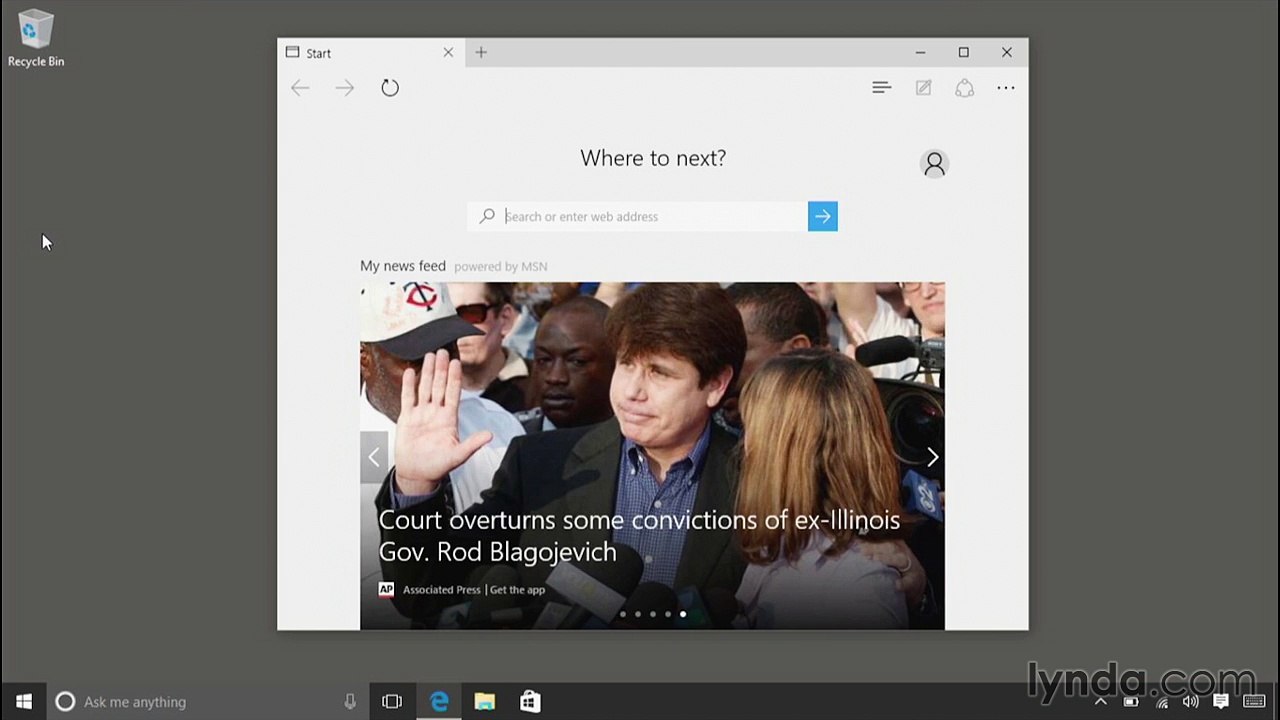Click the volume speaker icon
This screenshot has height=720, width=1280.
click(x=1190, y=702)
